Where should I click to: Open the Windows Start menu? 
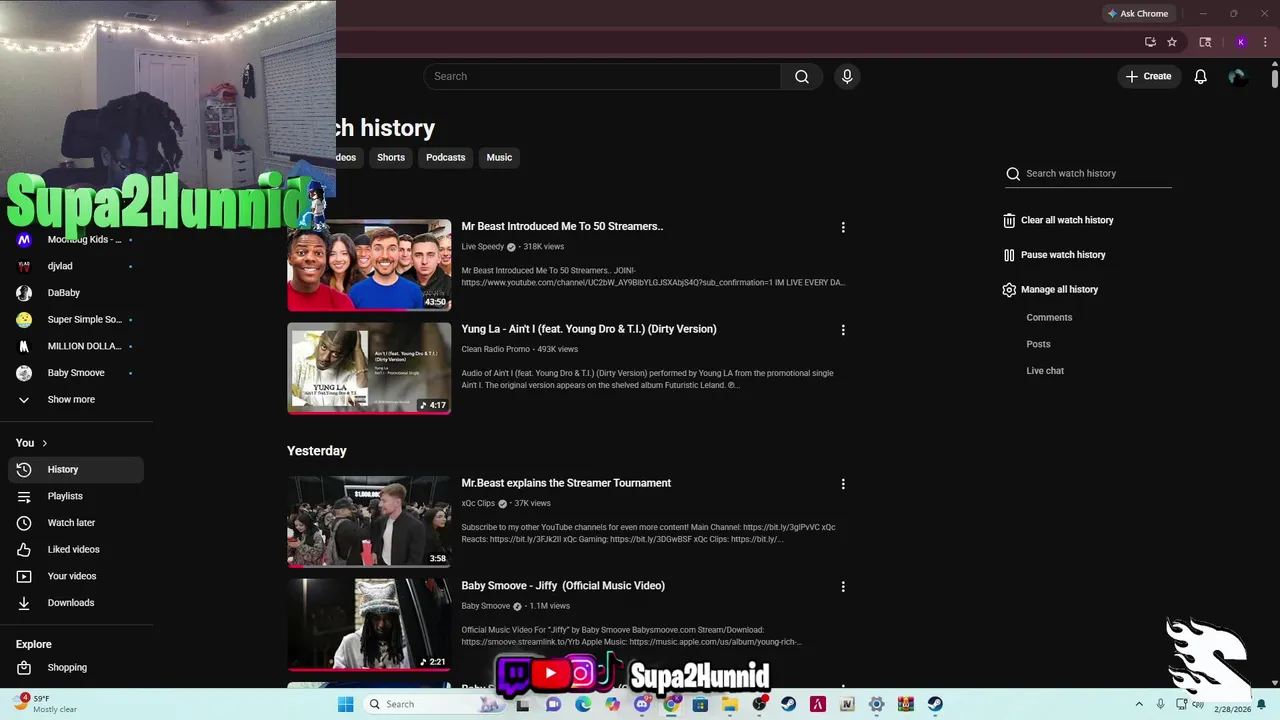click(345, 704)
